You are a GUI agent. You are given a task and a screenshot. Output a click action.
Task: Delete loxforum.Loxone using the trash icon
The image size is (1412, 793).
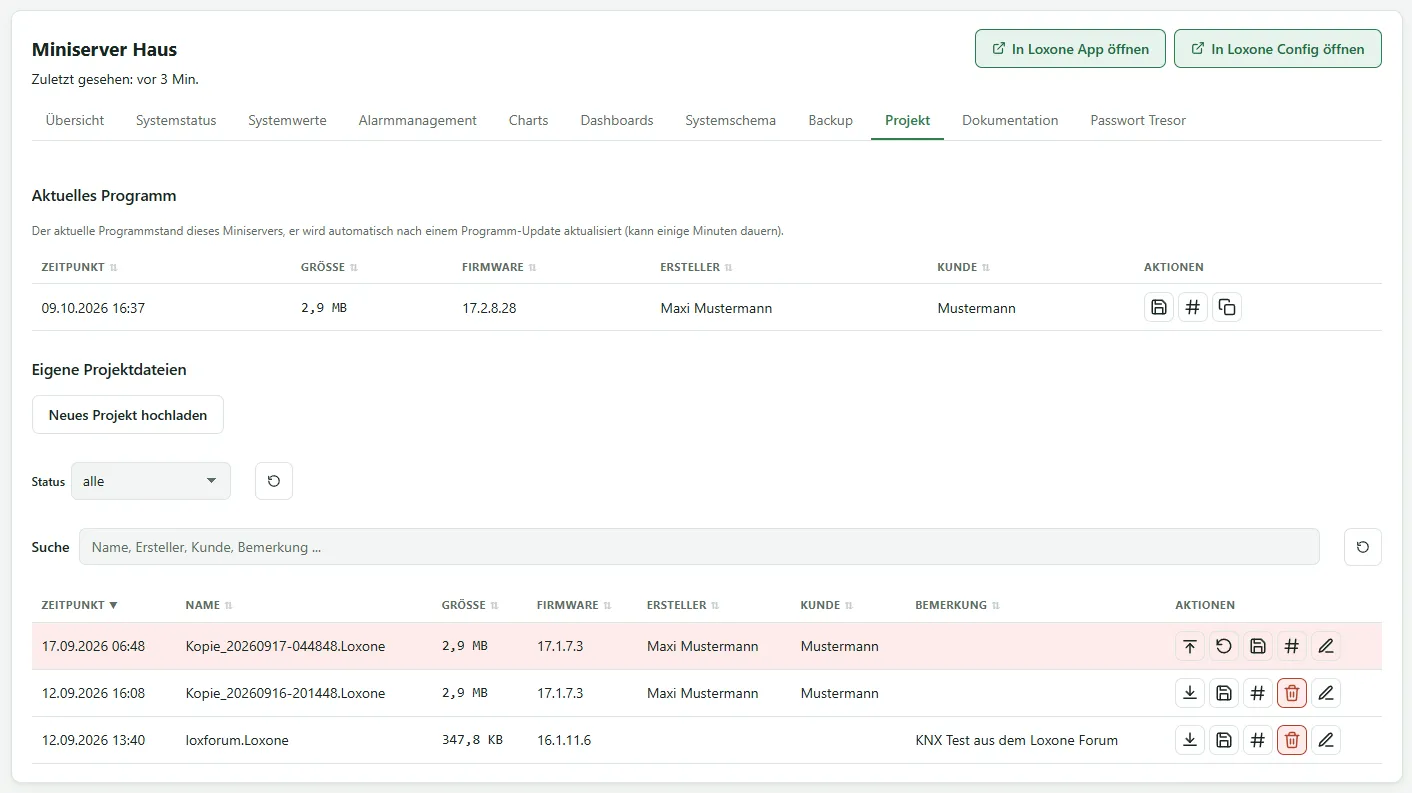1292,740
